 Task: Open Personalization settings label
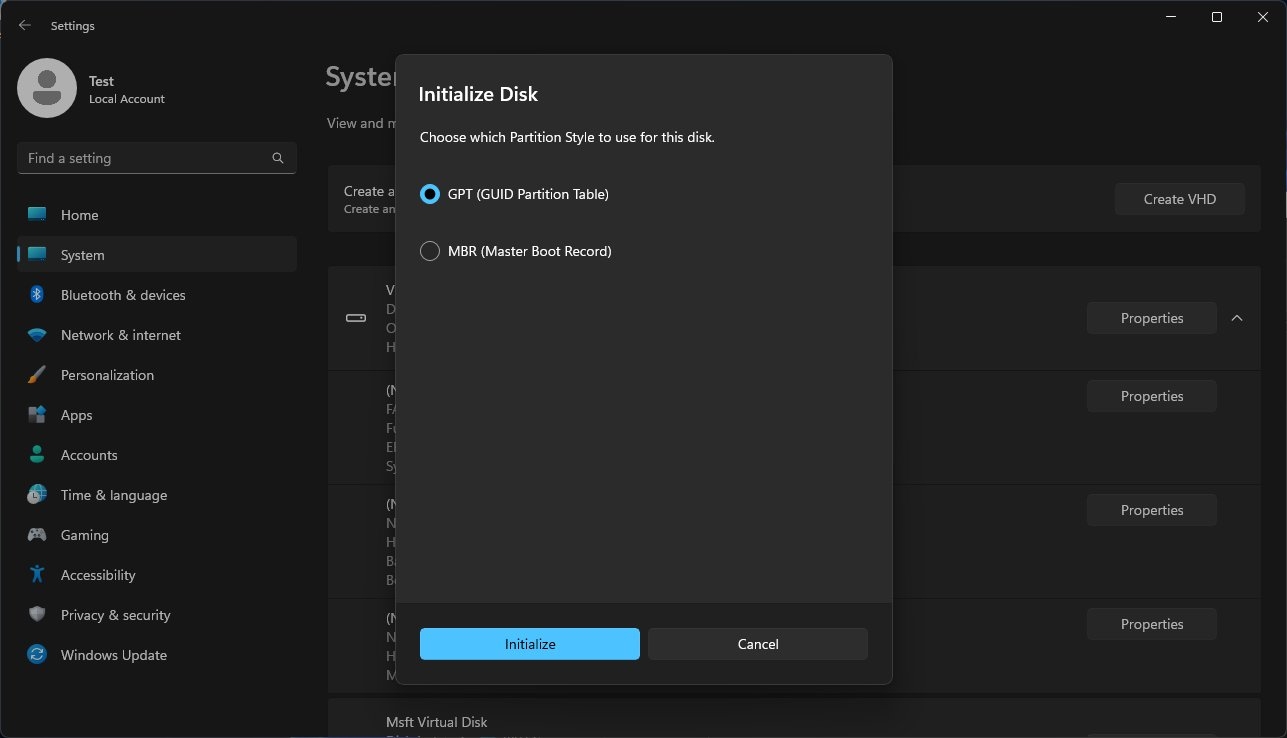point(107,375)
